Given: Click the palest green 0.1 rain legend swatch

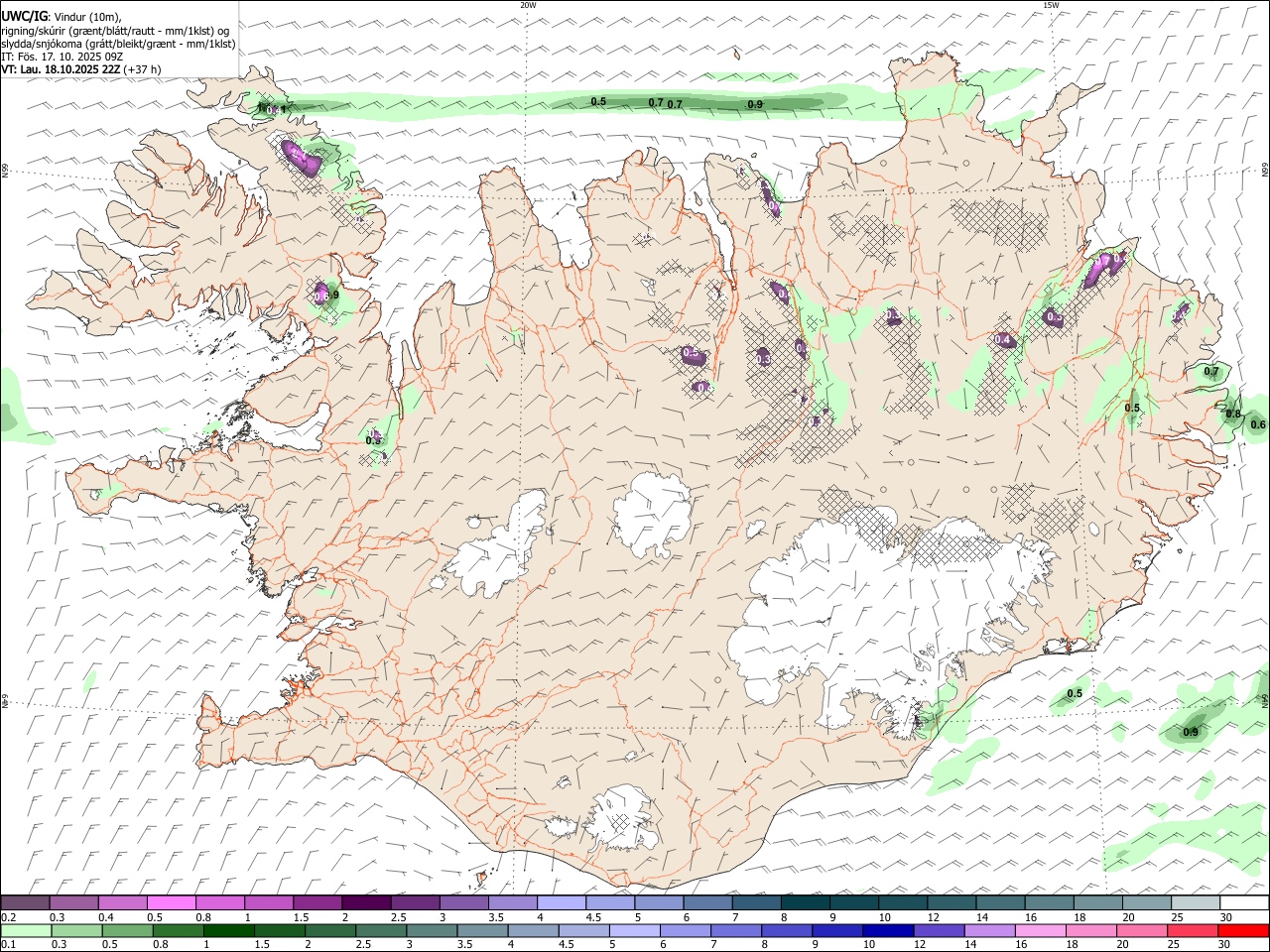Looking at the screenshot, I should [x=26, y=930].
